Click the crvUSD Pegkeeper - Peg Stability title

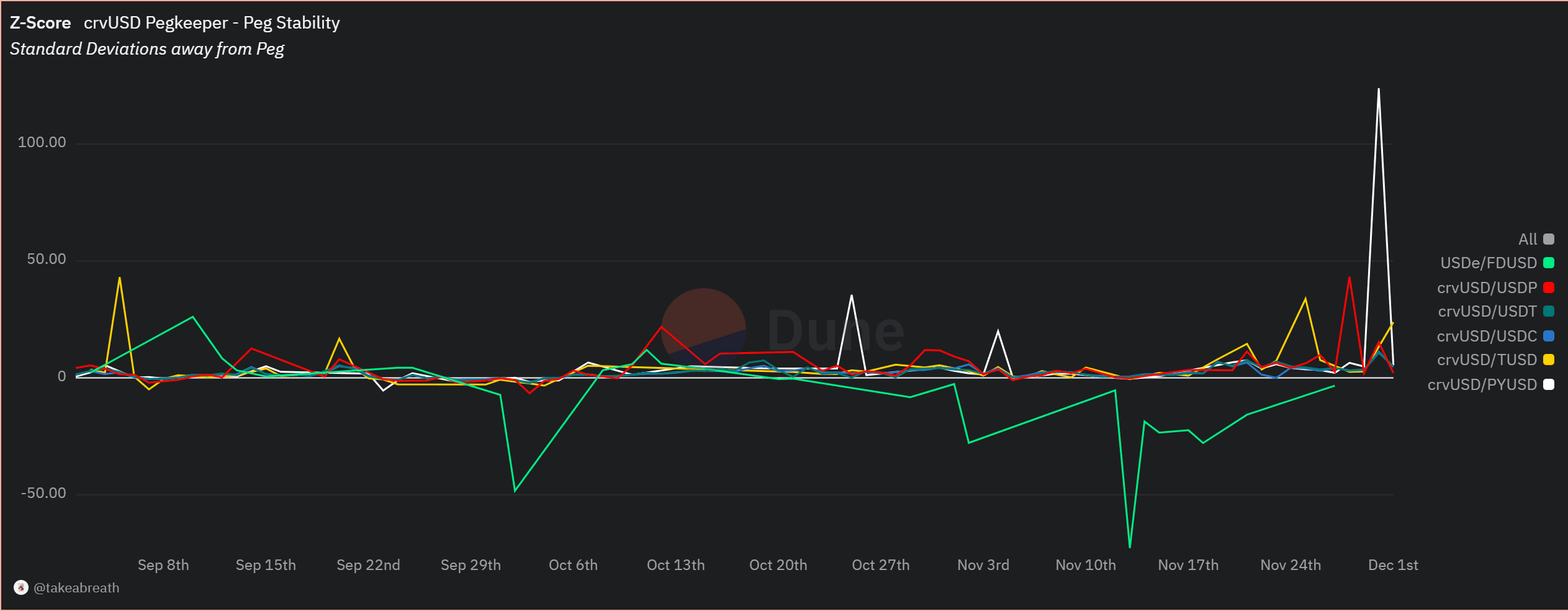pyautogui.click(x=212, y=23)
